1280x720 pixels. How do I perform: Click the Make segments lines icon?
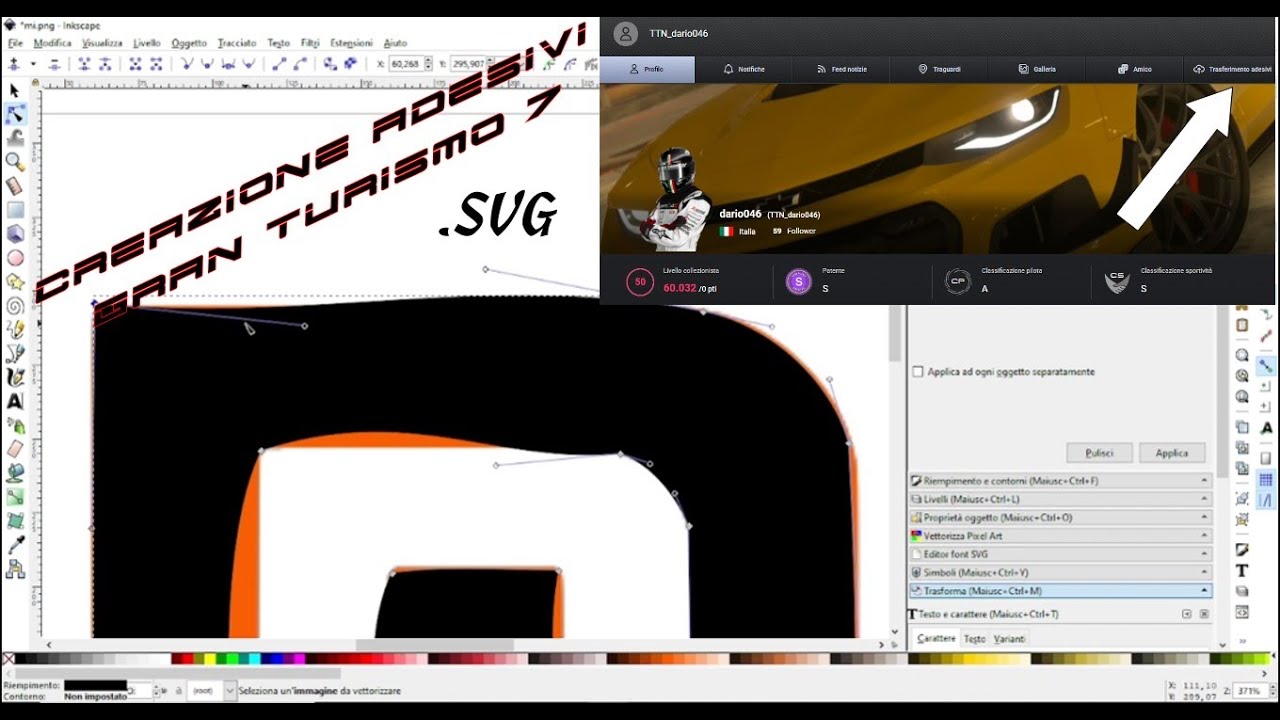tap(279, 63)
